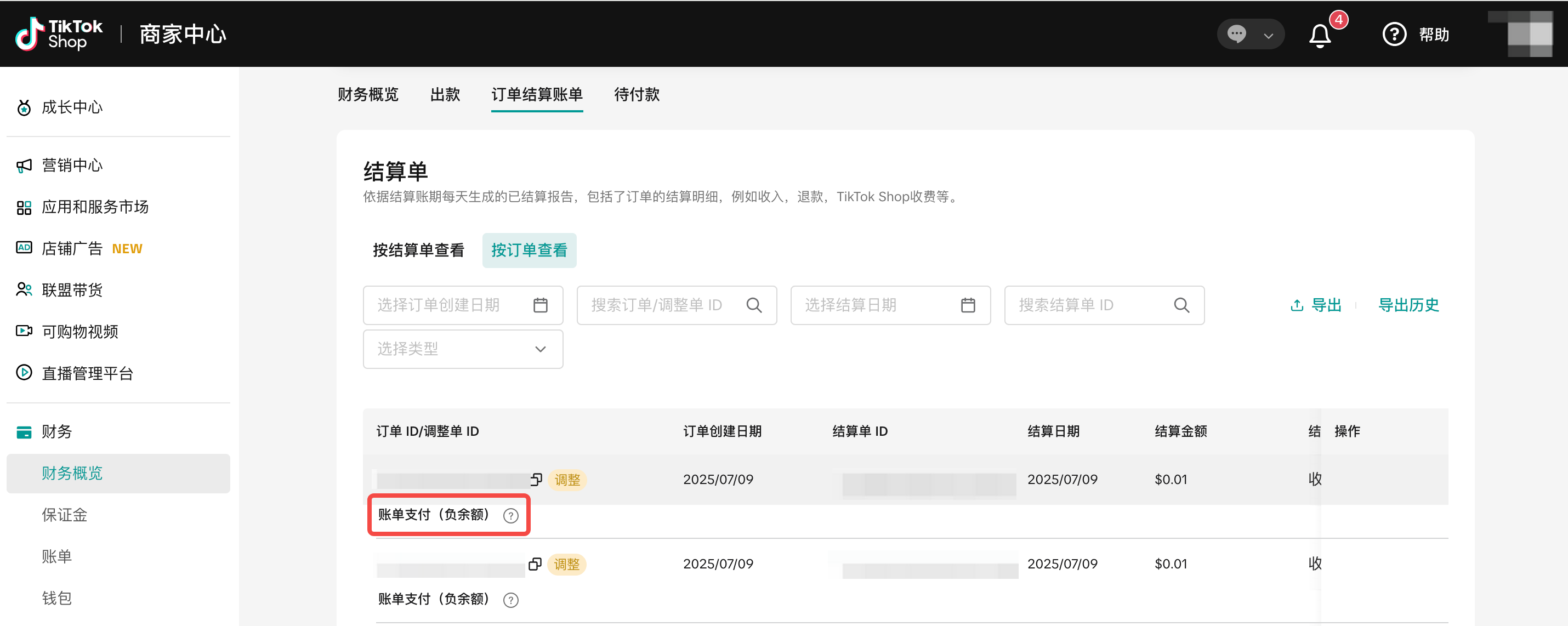Click the TikTok Shop logo
1568x626 pixels.
pyautogui.click(x=59, y=34)
